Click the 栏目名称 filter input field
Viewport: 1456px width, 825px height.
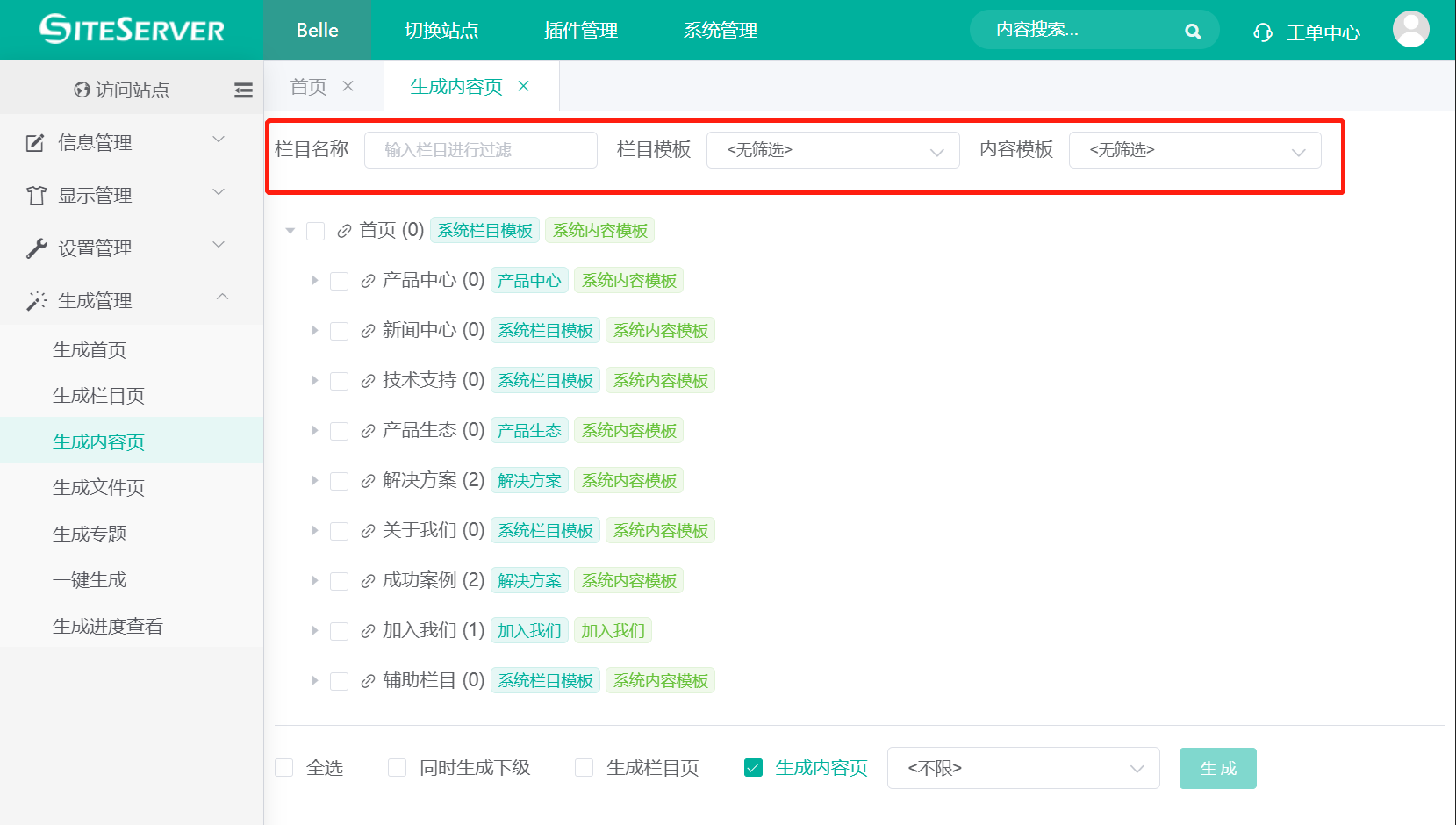click(480, 150)
